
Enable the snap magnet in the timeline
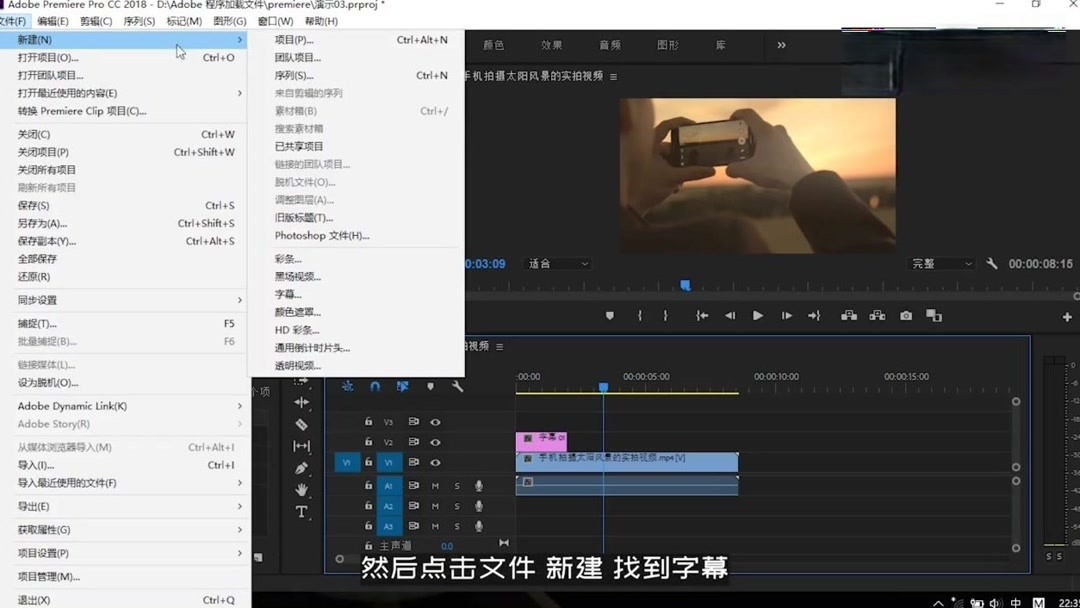(375, 386)
